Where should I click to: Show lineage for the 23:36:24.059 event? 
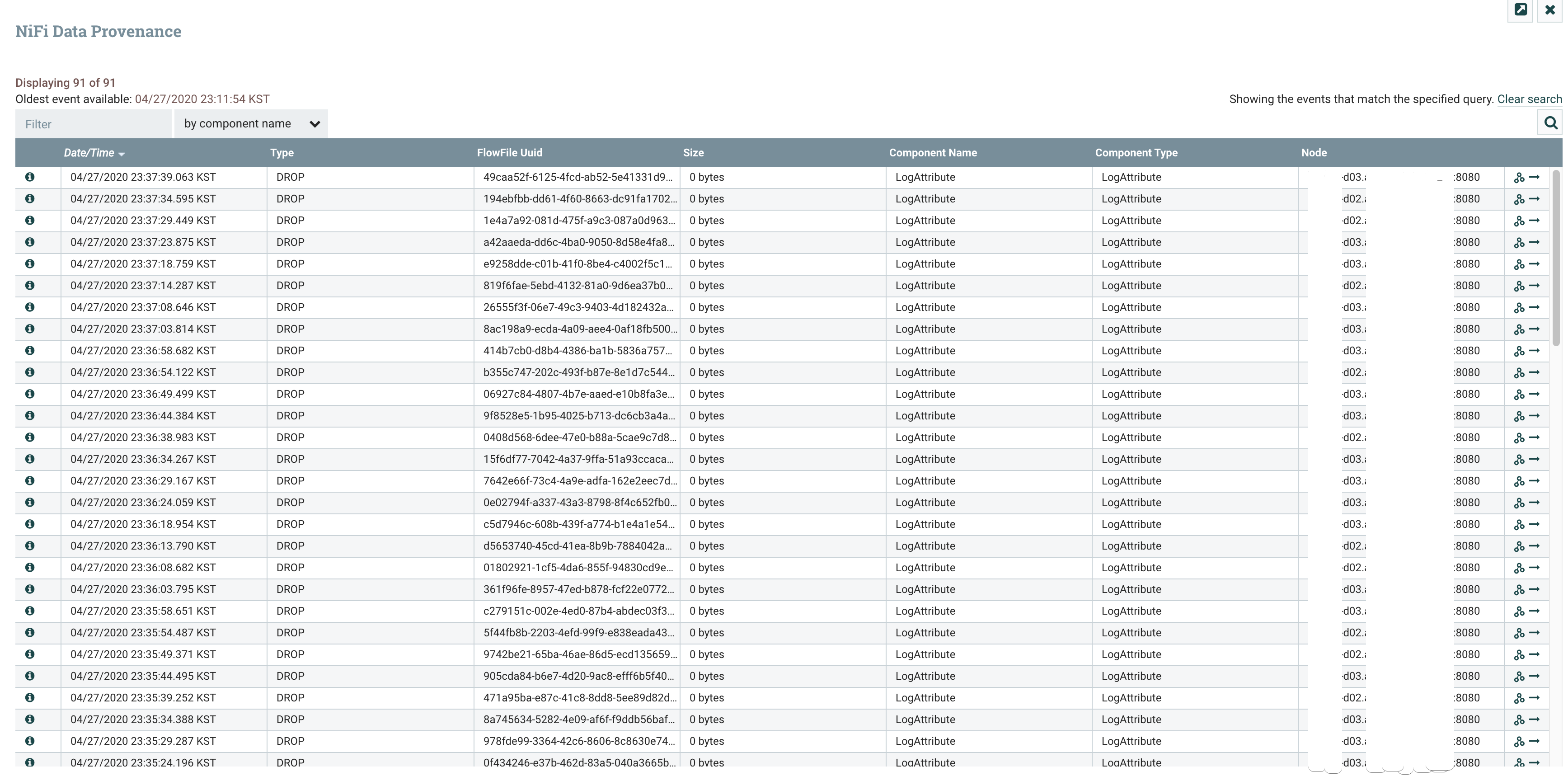pos(1519,503)
